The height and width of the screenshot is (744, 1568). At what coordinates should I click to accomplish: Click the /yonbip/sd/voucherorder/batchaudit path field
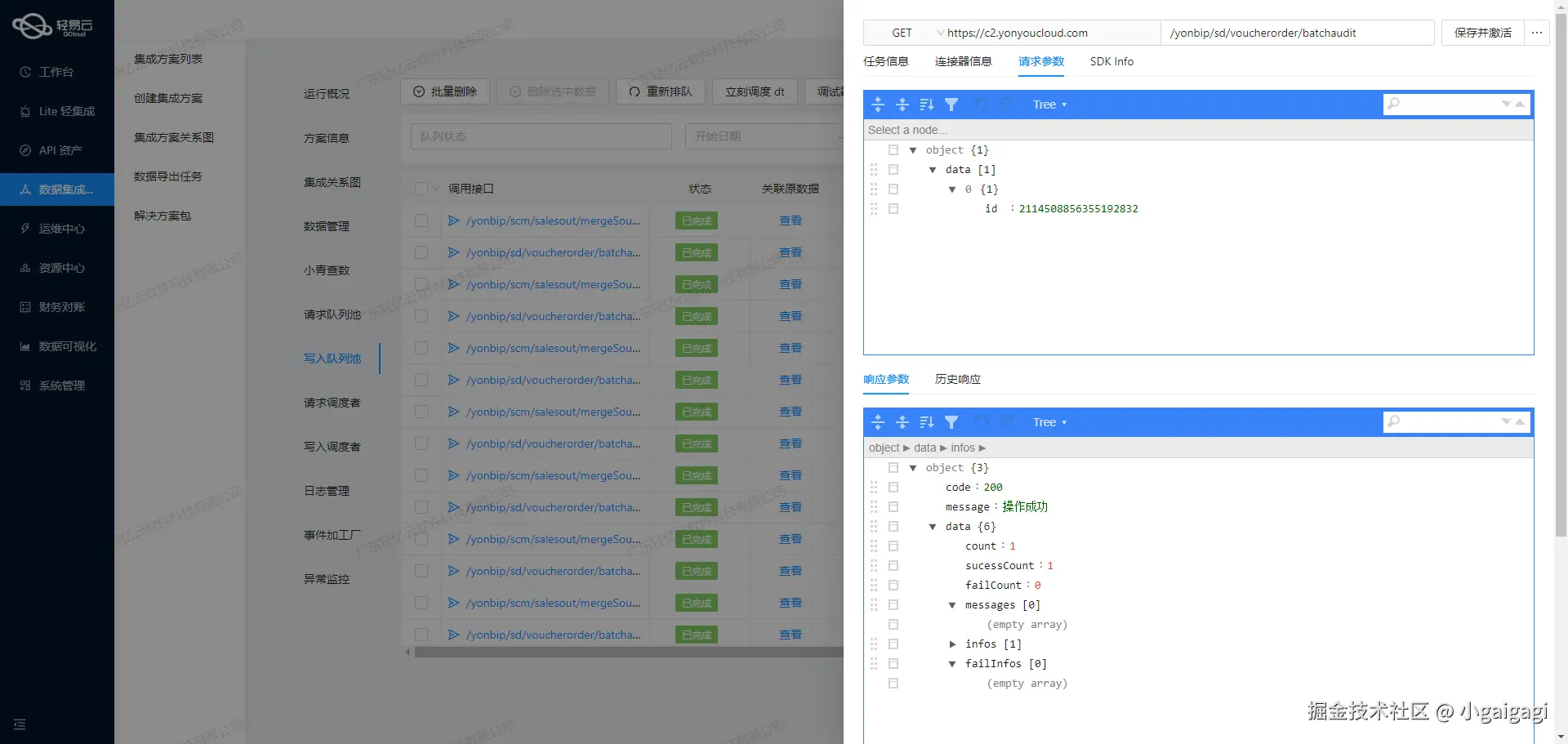(1297, 33)
